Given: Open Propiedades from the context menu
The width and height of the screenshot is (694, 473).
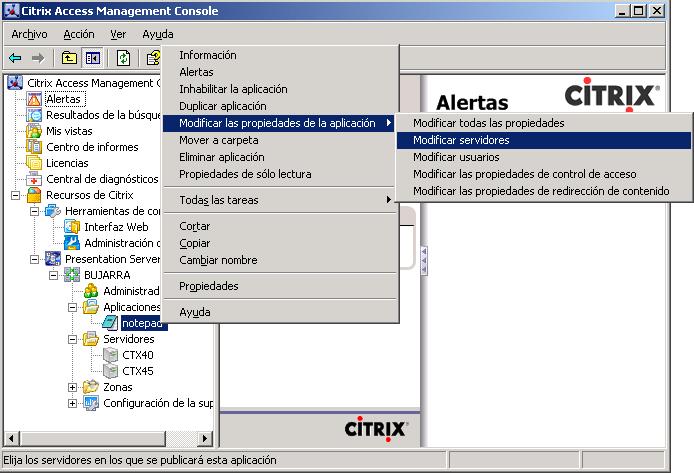Looking at the screenshot, I should click(281, 286).
